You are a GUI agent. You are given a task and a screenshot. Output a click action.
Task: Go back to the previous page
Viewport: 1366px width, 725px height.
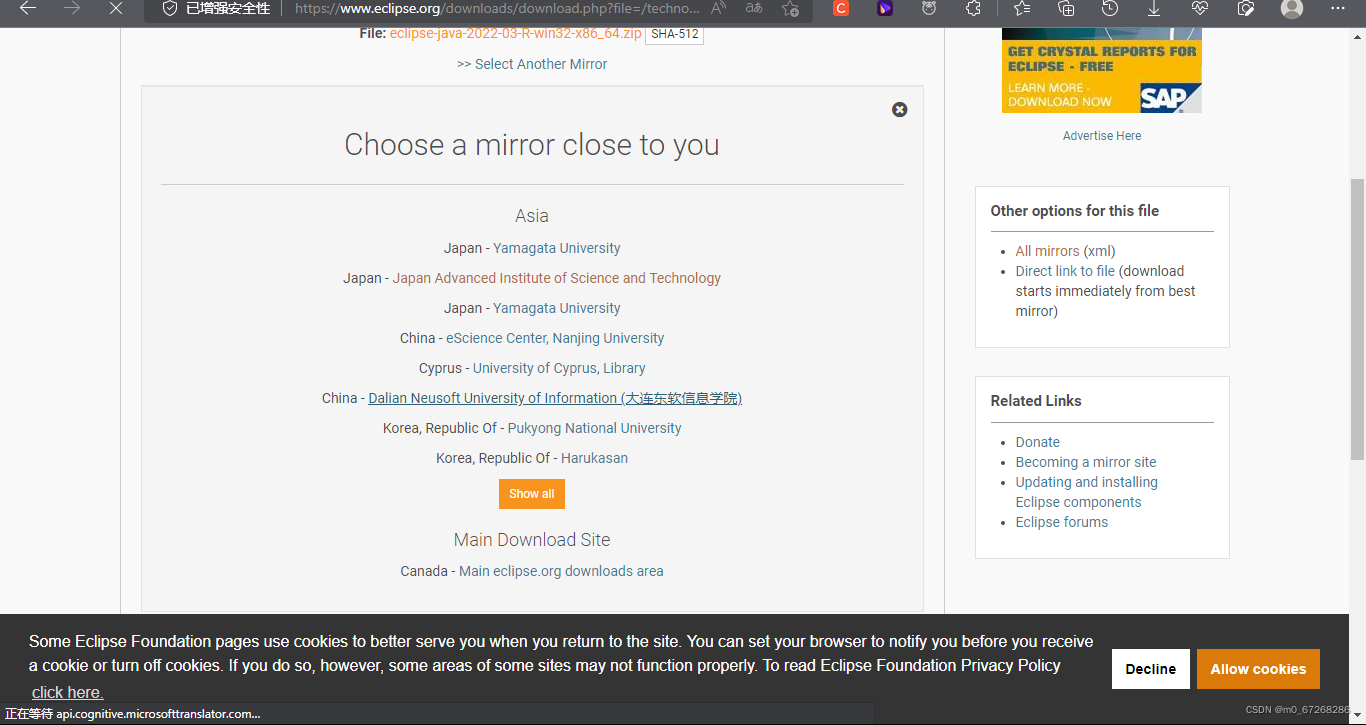[x=28, y=9]
